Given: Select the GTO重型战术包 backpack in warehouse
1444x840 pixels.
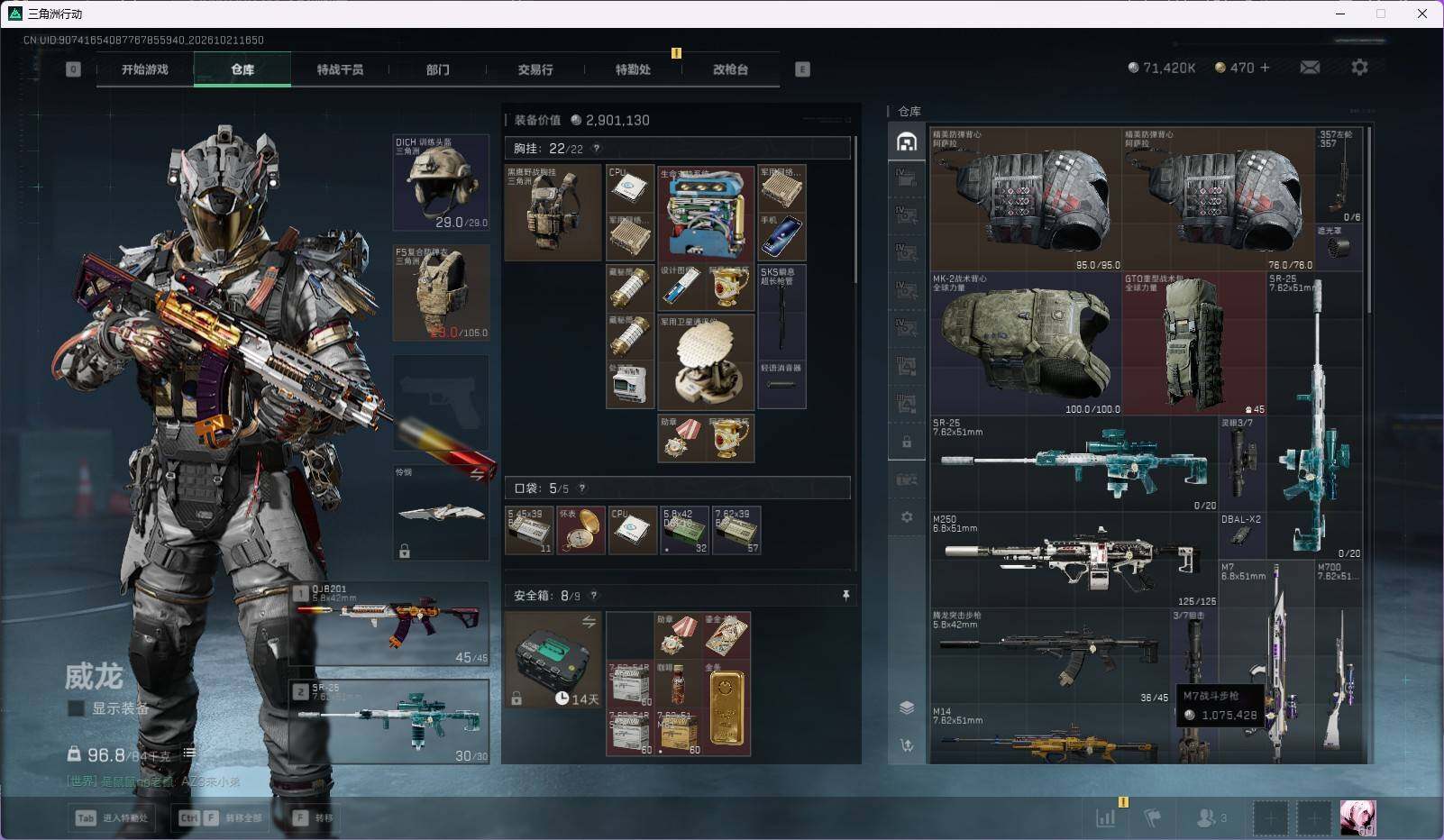Looking at the screenshot, I should pos(1194,344).
